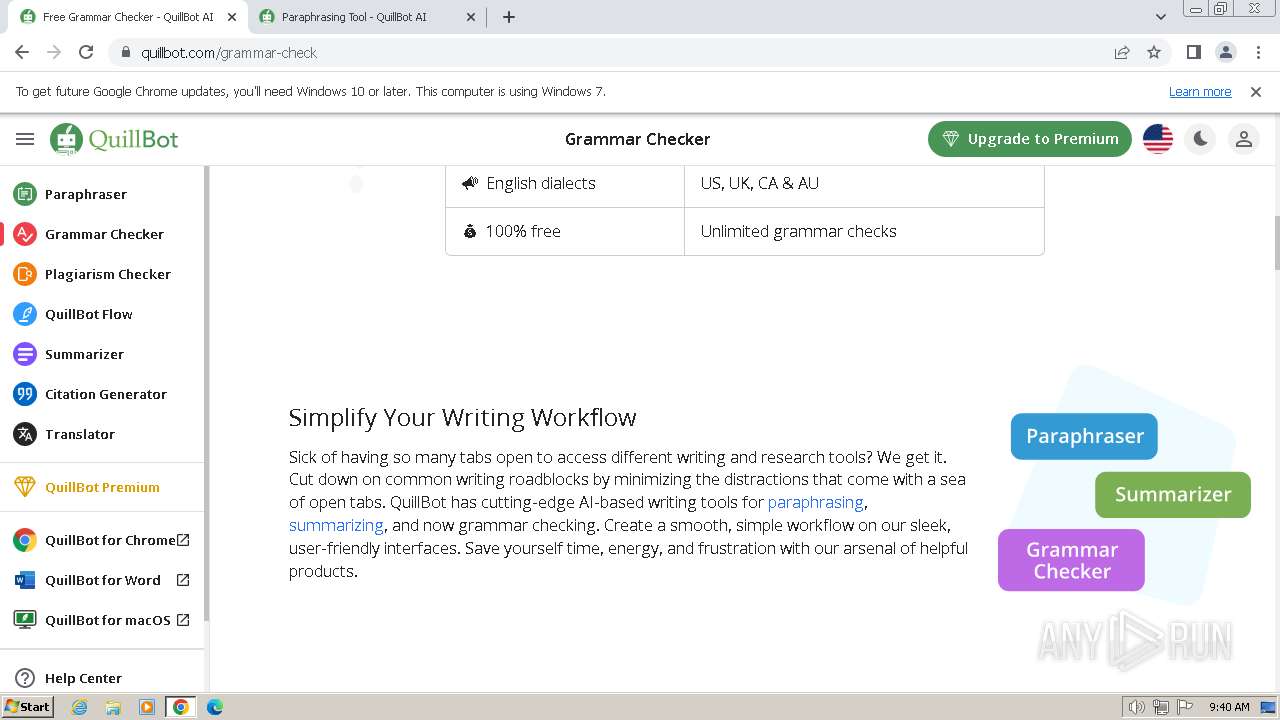Open Plagiarism Checker from sidebar
Viewport: 1280px width, 720px height.
[x=108, y=274]
